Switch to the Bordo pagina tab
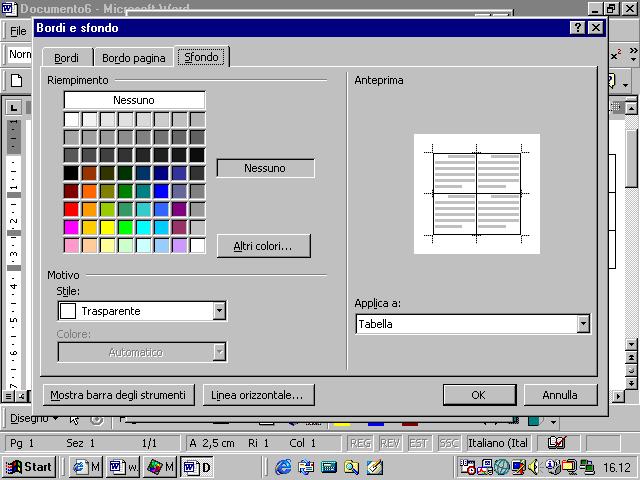640x480 pixels. pos(134,58)
